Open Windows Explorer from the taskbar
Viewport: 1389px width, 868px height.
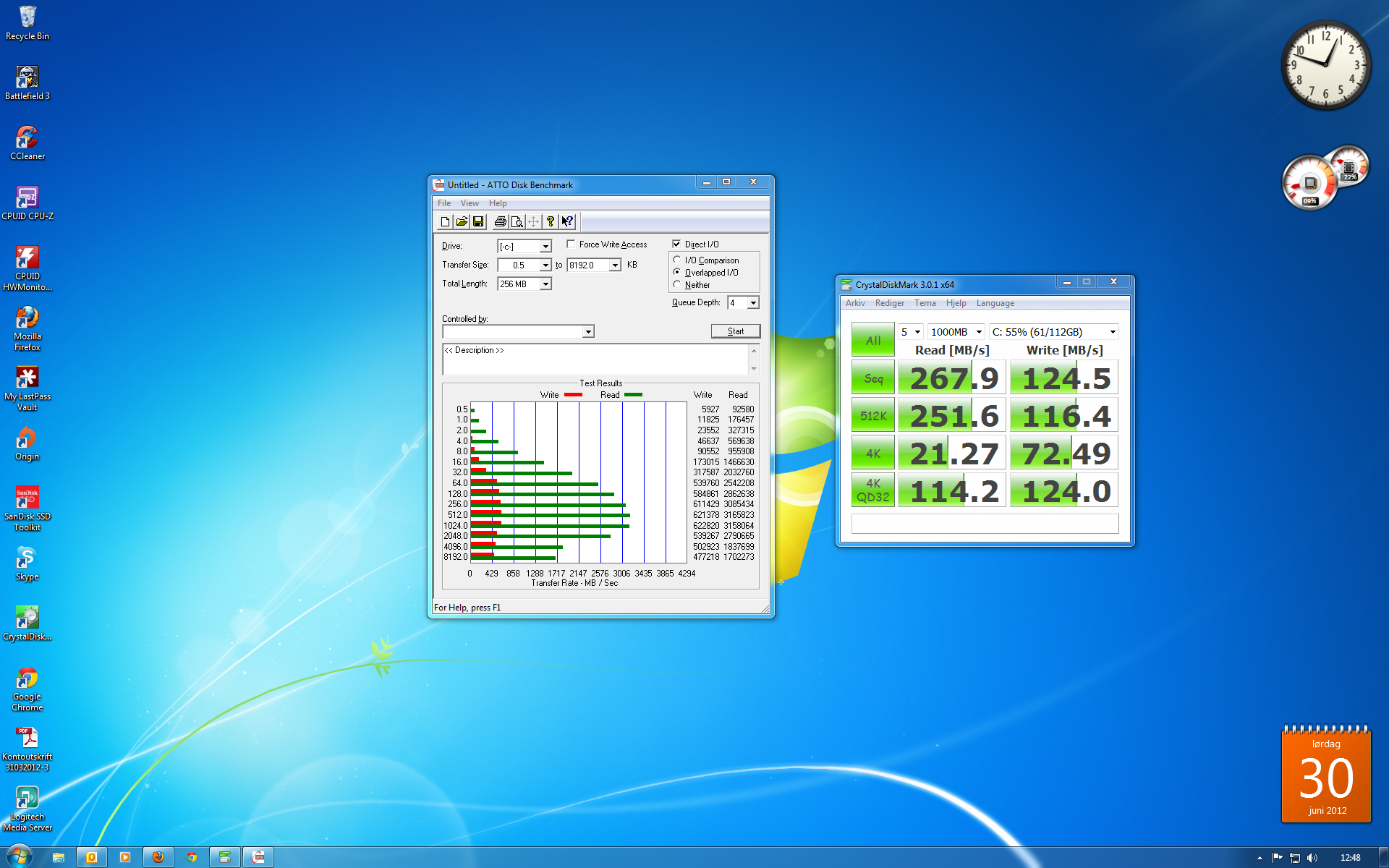click(x=59, y=857)
